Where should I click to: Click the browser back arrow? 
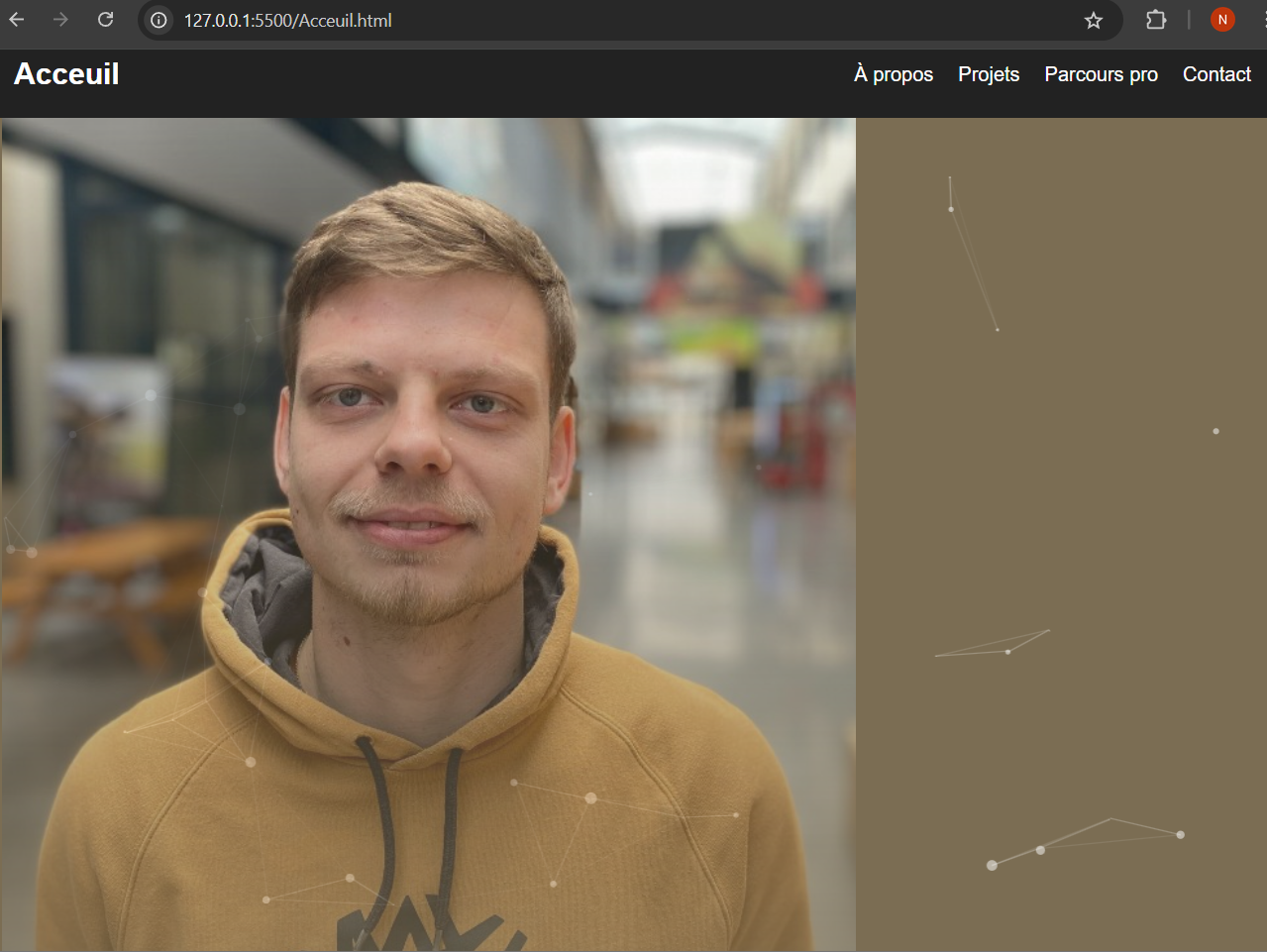pyautogui.click(x=17, y=20)
